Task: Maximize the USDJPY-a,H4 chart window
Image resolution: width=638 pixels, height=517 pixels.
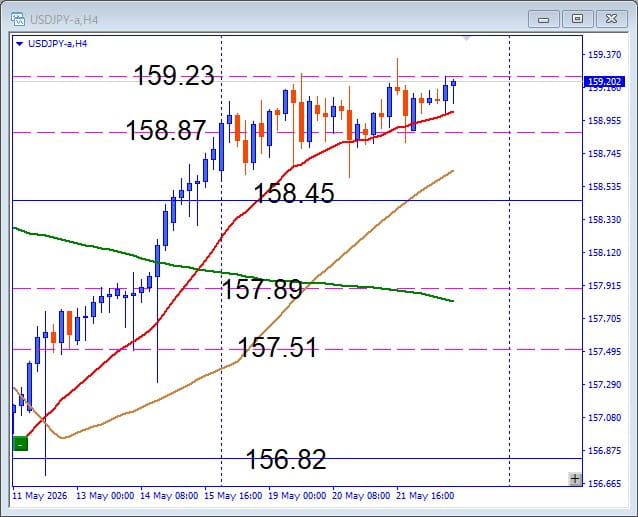Action: [x=577, y=19]
